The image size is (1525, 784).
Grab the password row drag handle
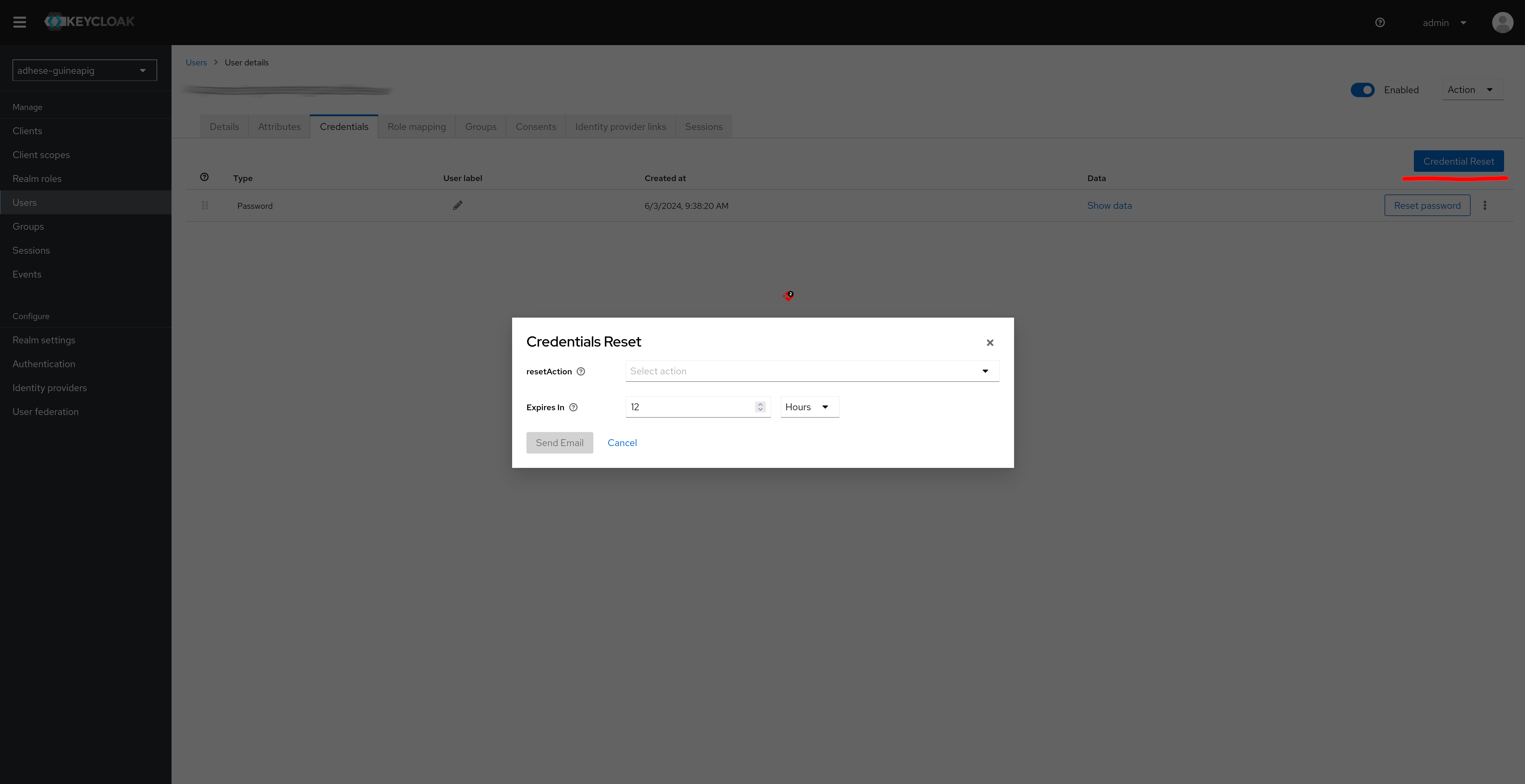pos(205,206)
